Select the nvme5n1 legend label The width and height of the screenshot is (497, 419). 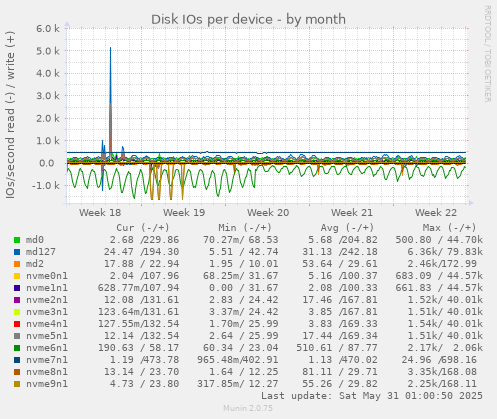[x=47, y=336]
